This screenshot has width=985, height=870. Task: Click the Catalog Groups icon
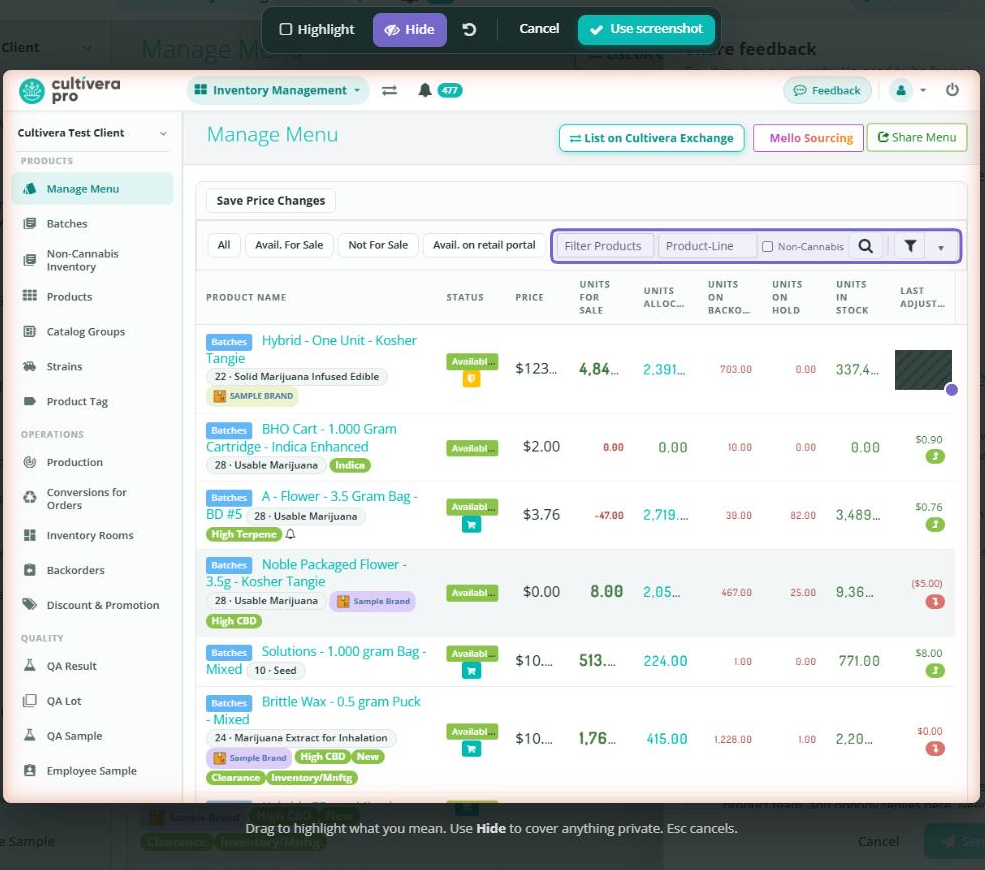click(x=30, y=331)
